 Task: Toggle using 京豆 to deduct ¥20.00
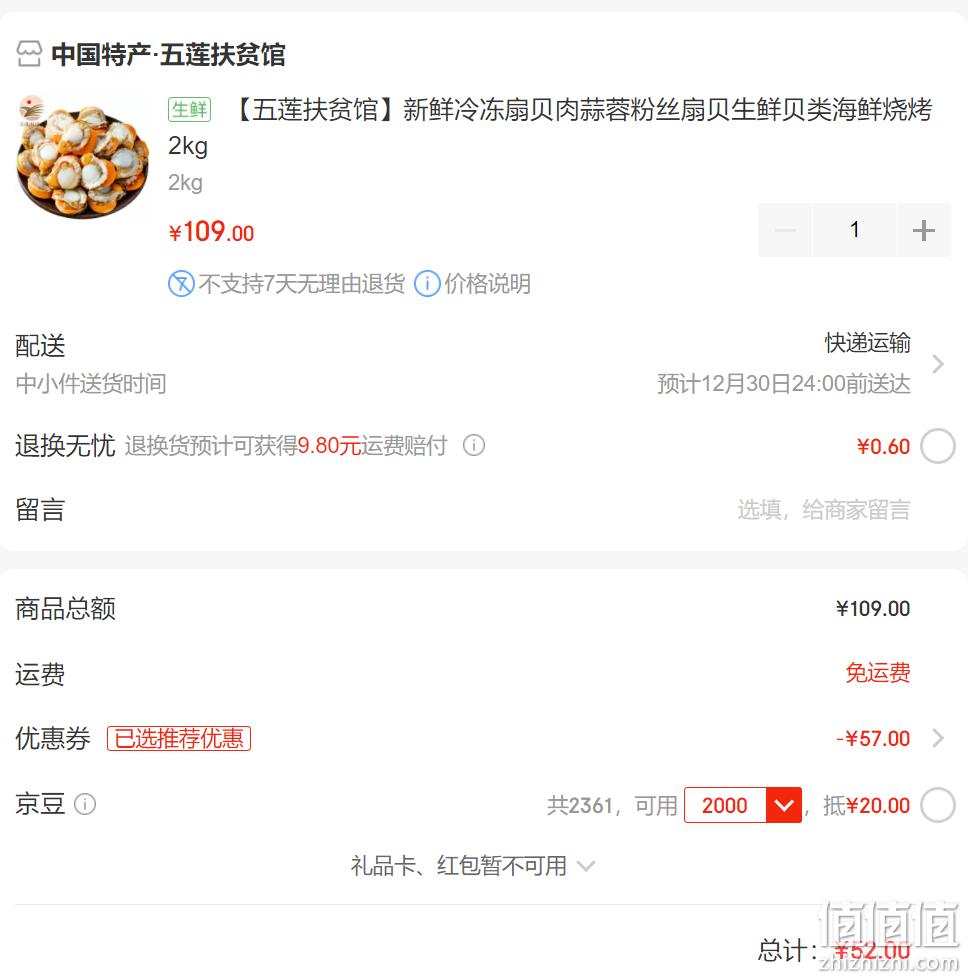coord(937,805)
